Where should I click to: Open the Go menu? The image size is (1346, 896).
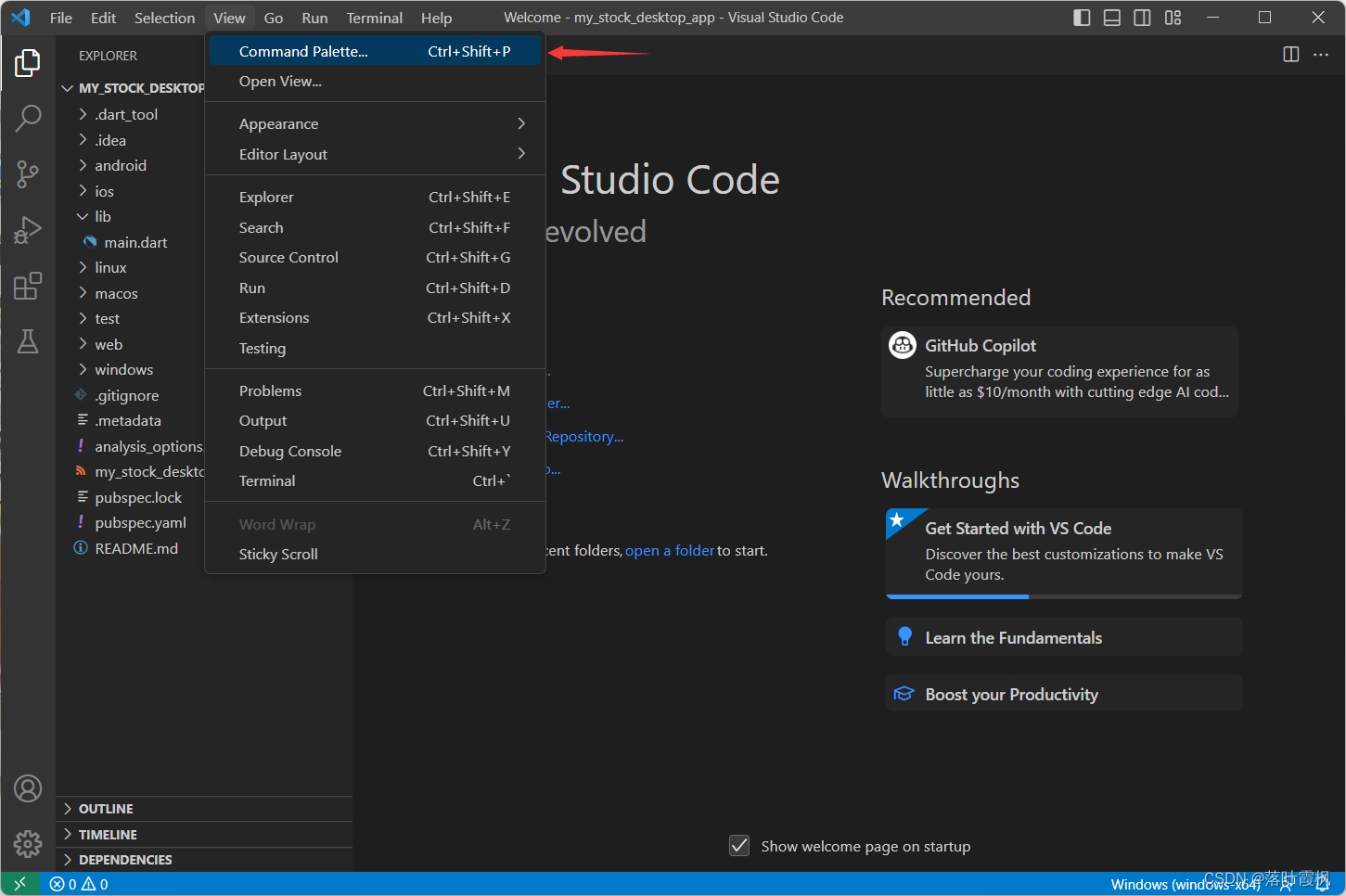click(x=274, y=18)
